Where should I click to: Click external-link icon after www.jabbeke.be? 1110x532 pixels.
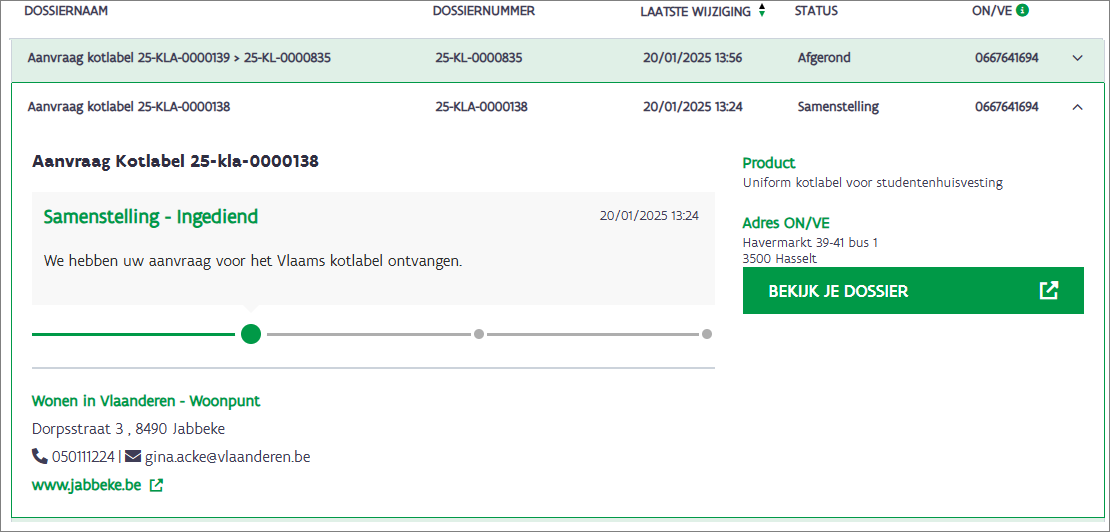click(x=156, y=486)
